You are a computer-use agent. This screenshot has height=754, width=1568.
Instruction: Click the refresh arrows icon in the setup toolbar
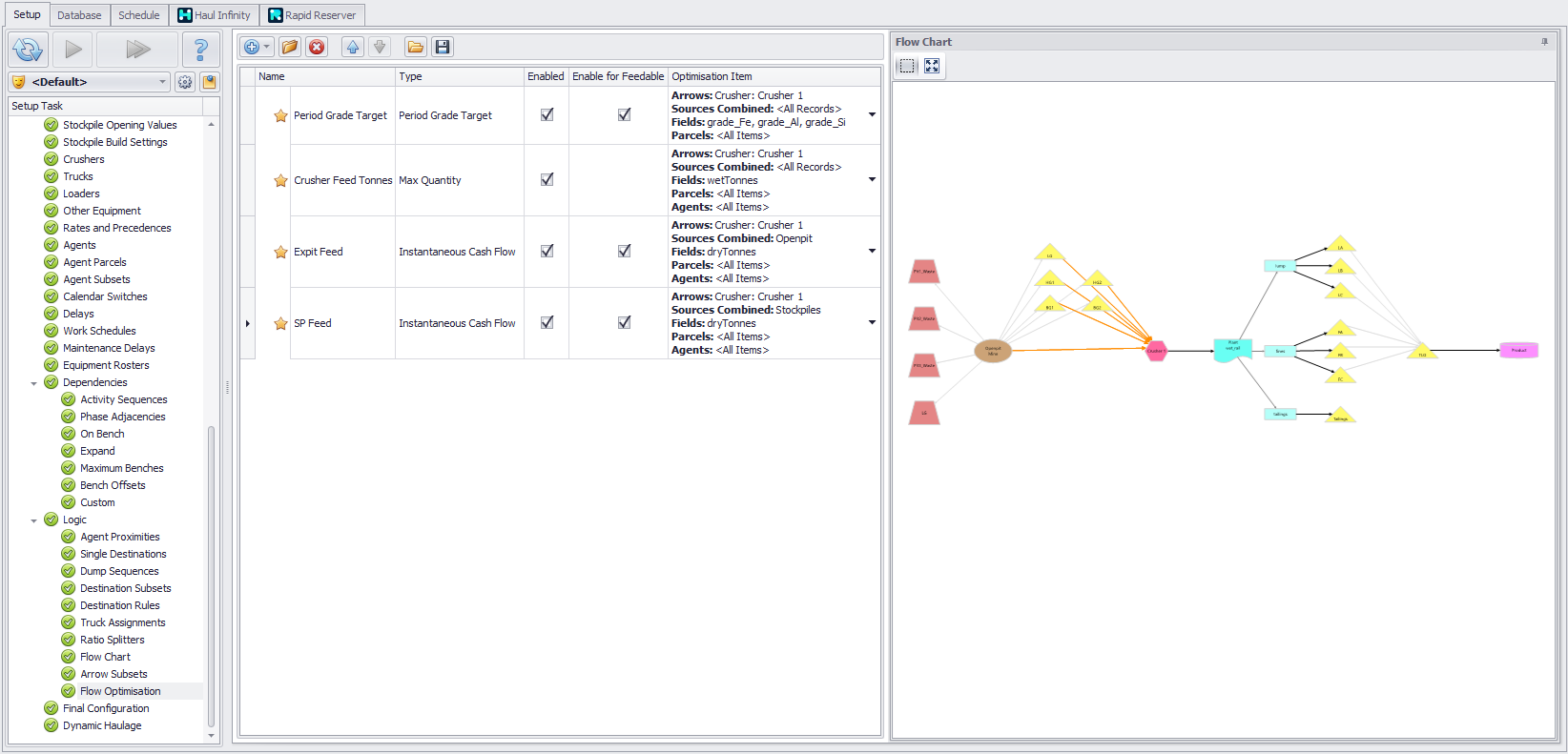coord(29,50)
